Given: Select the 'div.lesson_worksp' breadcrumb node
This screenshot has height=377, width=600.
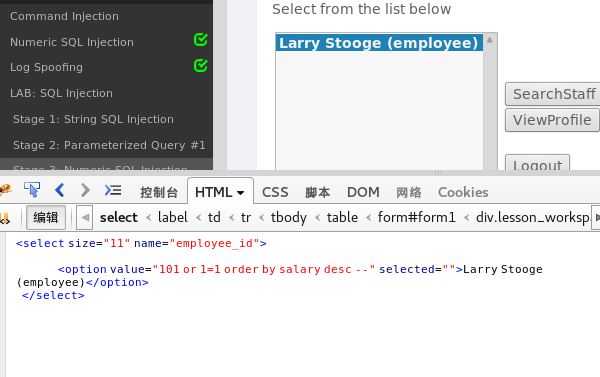Looking at the screenshot, I should [x=533, y=217].
